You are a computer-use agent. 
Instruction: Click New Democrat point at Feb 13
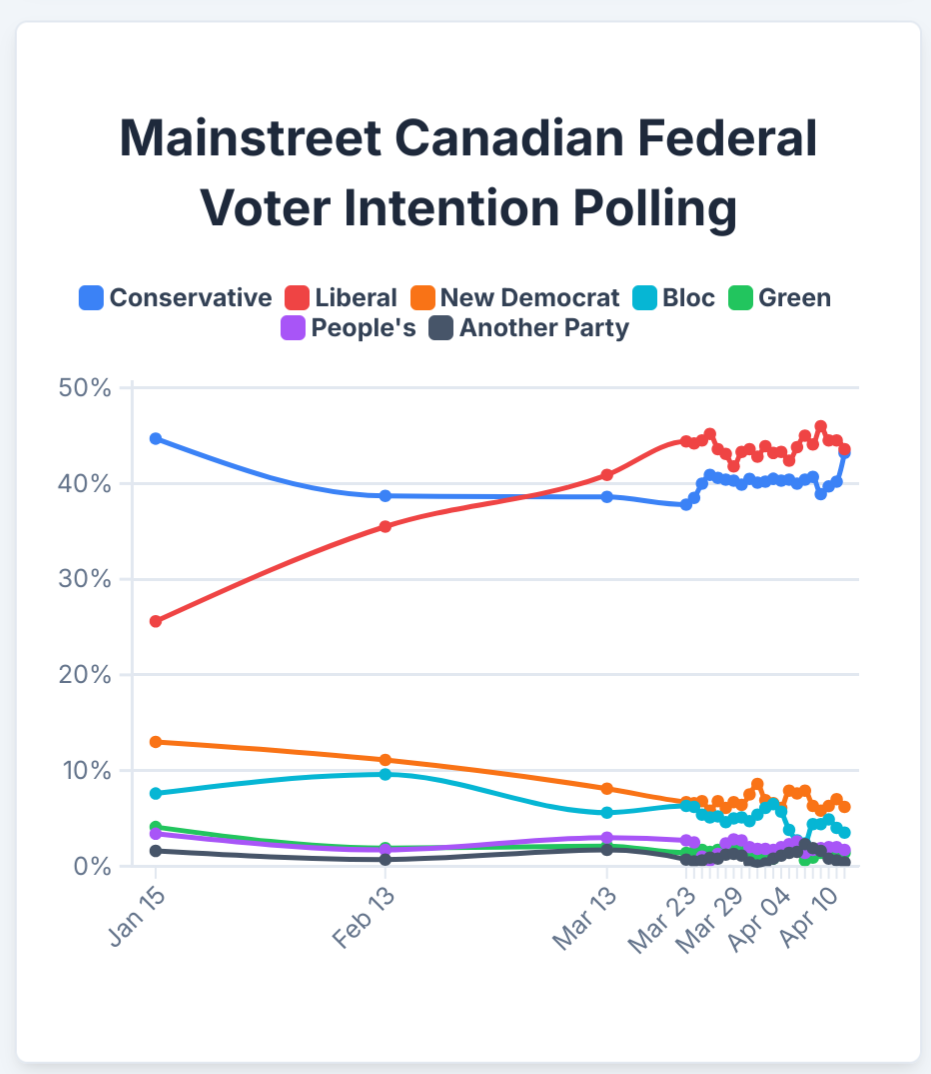[385, 760]
